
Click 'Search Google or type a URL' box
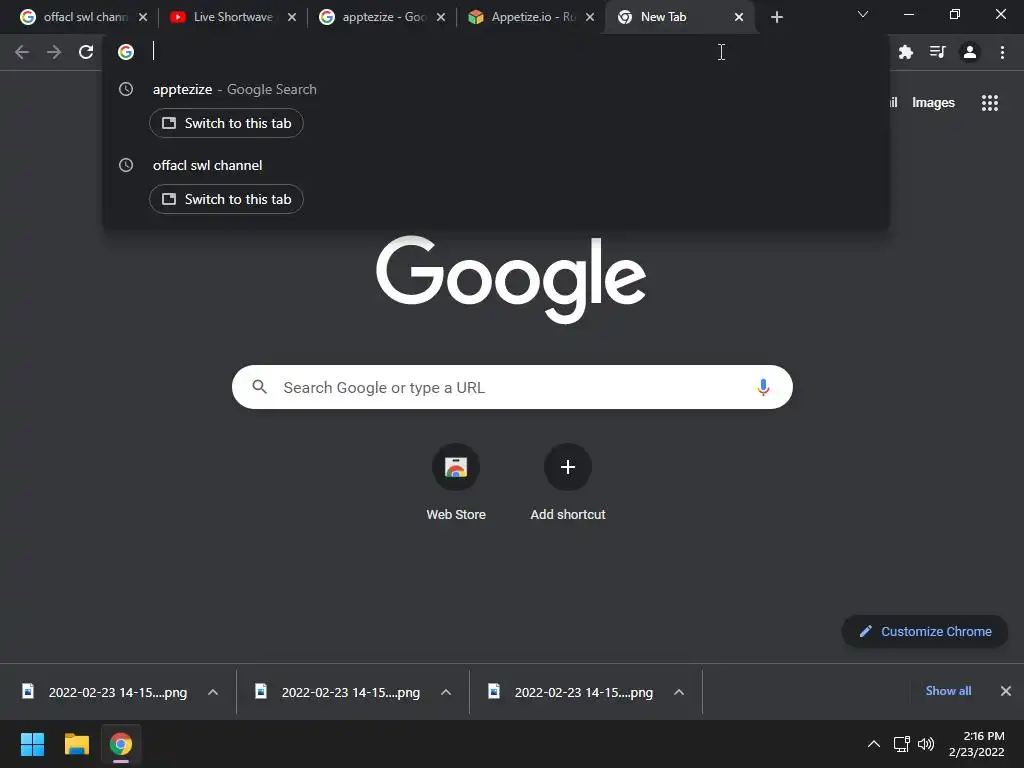512,387
